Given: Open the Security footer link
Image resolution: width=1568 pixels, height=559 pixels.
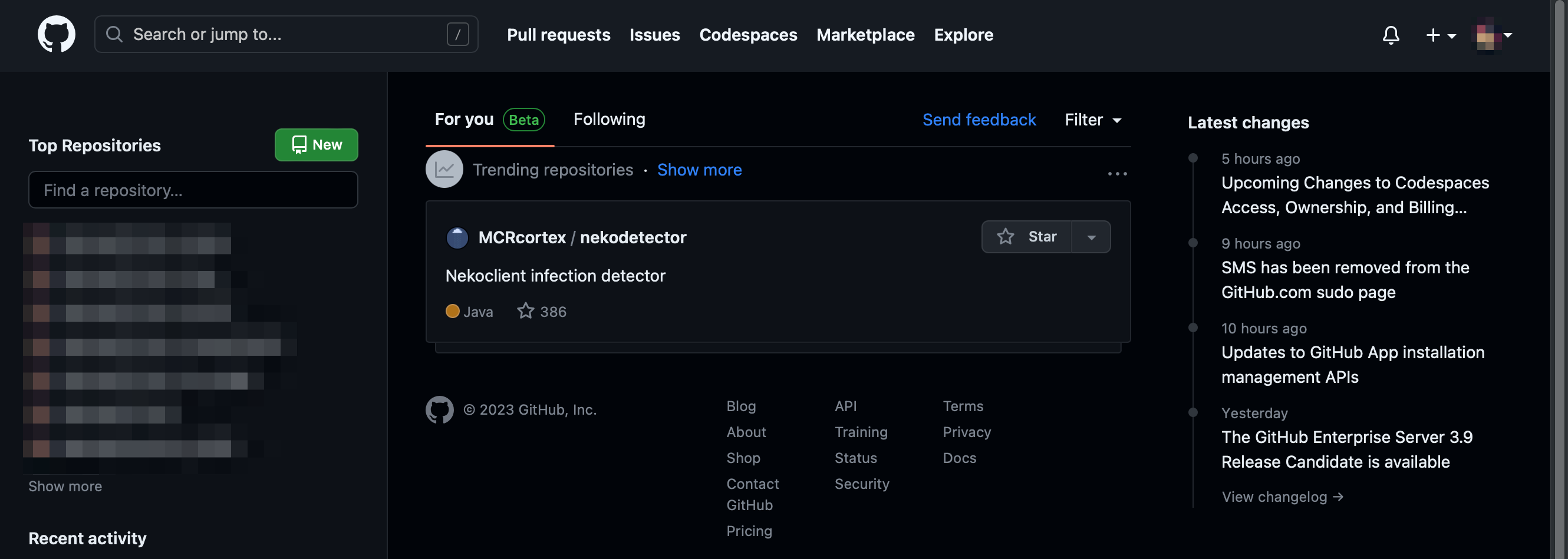Looking at the screenshot, I should (x=861, y=484).
